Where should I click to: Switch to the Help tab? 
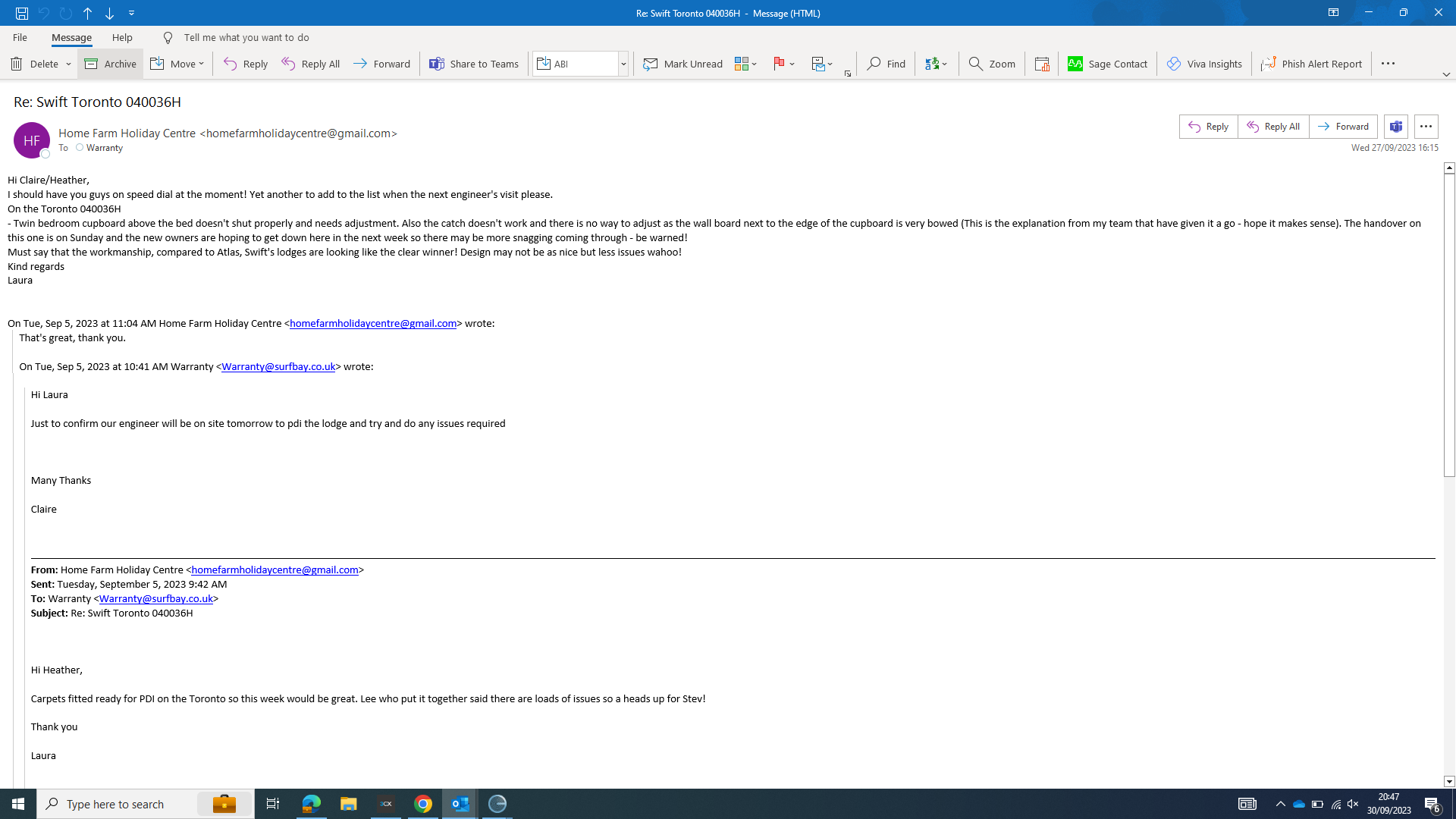(x=122, y=37)
